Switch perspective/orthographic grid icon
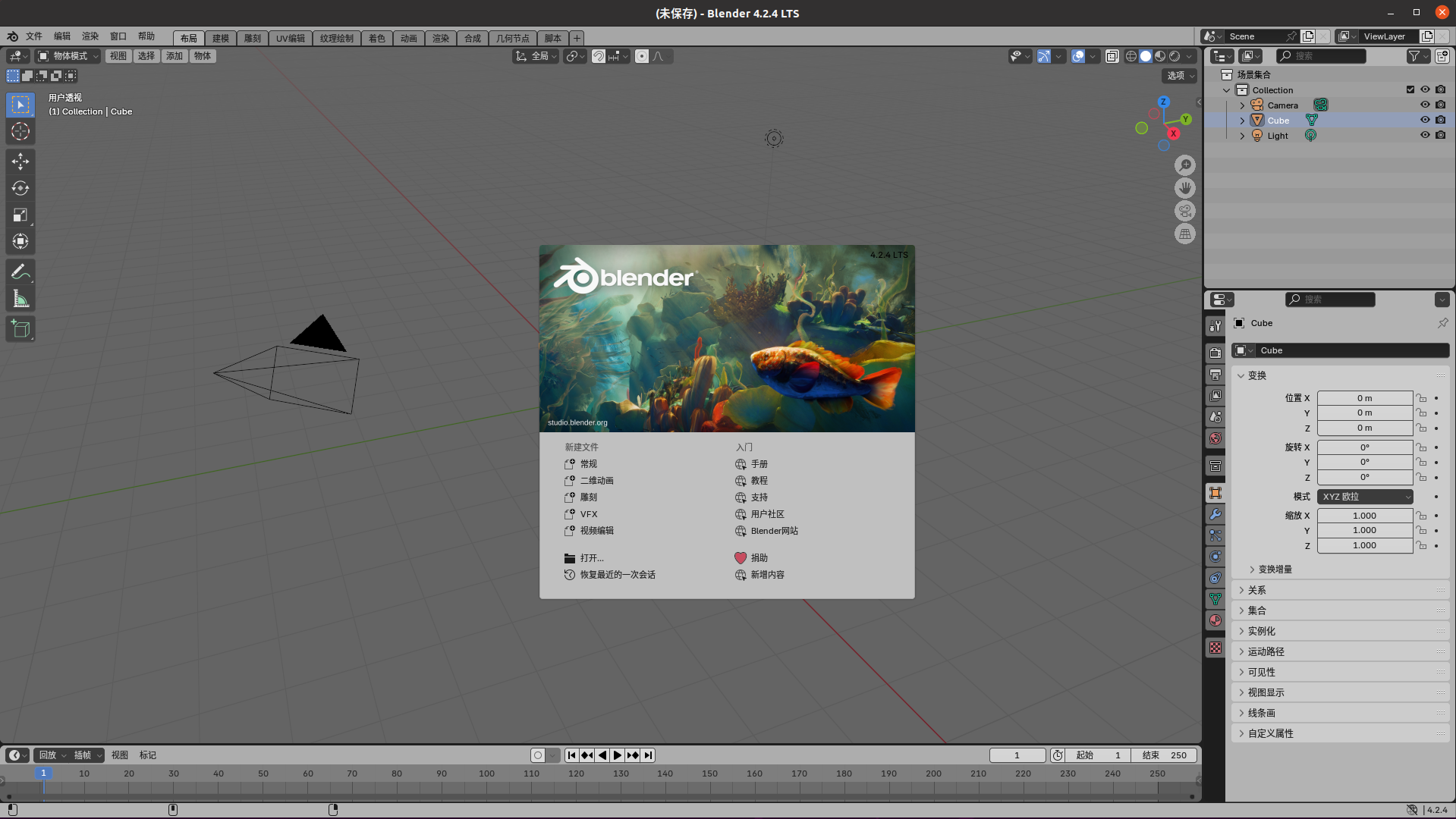 coord(1185,234)
